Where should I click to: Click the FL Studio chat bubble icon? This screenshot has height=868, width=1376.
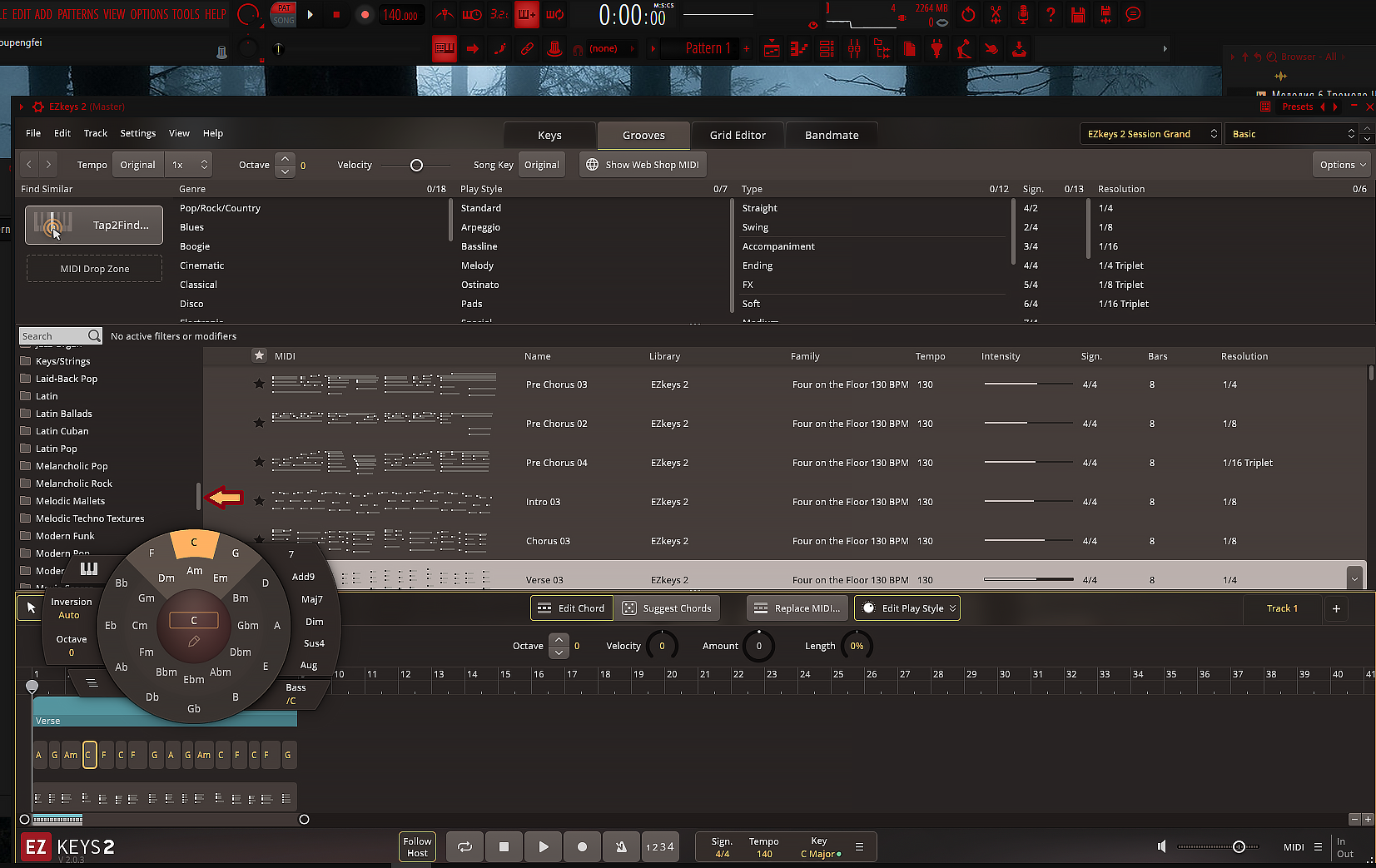[1133, 14]
